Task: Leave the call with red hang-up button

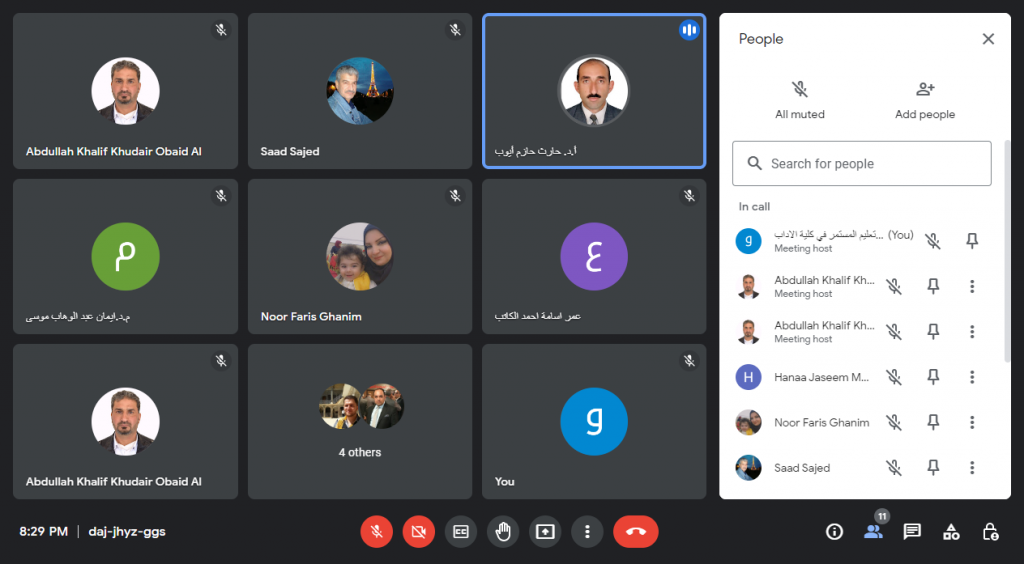Action: pos(635,531)
